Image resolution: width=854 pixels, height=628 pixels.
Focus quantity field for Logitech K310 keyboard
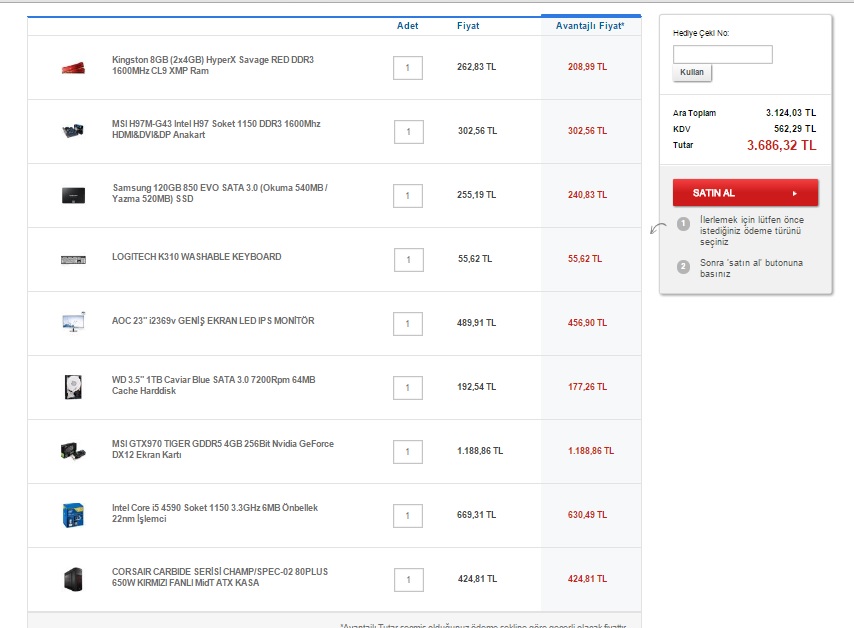click(408, 260)
